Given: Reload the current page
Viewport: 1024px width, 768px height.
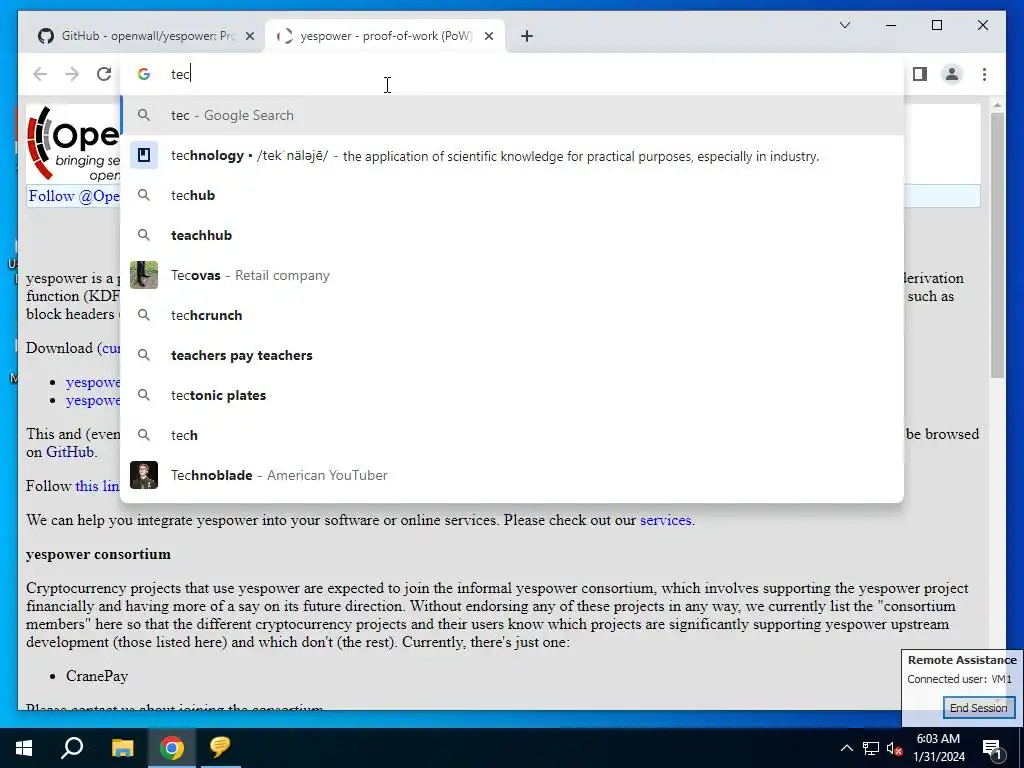Looking at the screenshot, I should [104, 74].
